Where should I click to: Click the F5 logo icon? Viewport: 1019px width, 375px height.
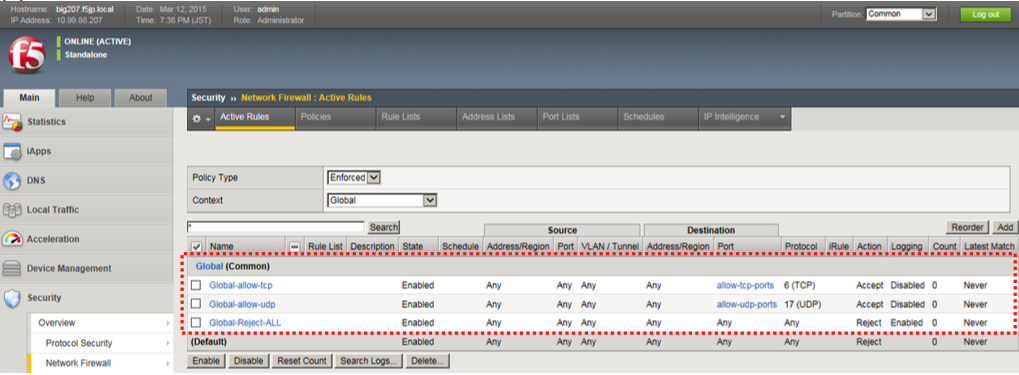click(27, 56)
